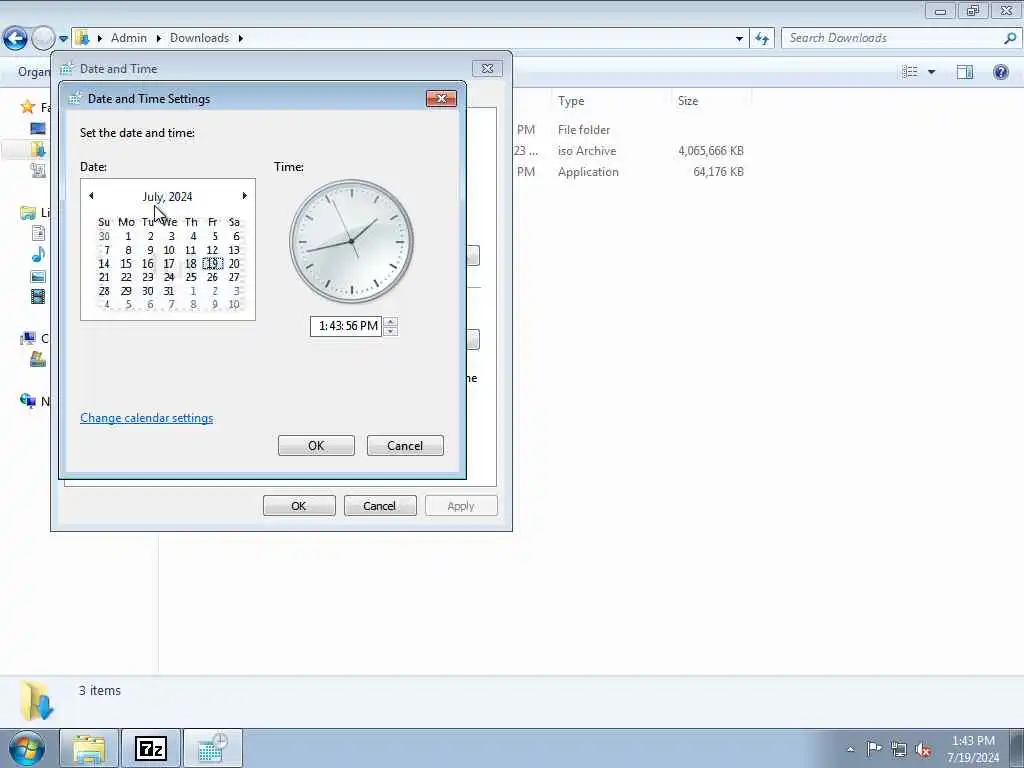Decrease time with the down spinner
The height and width of the screenshot is (768, 1024).
[391, 331]
